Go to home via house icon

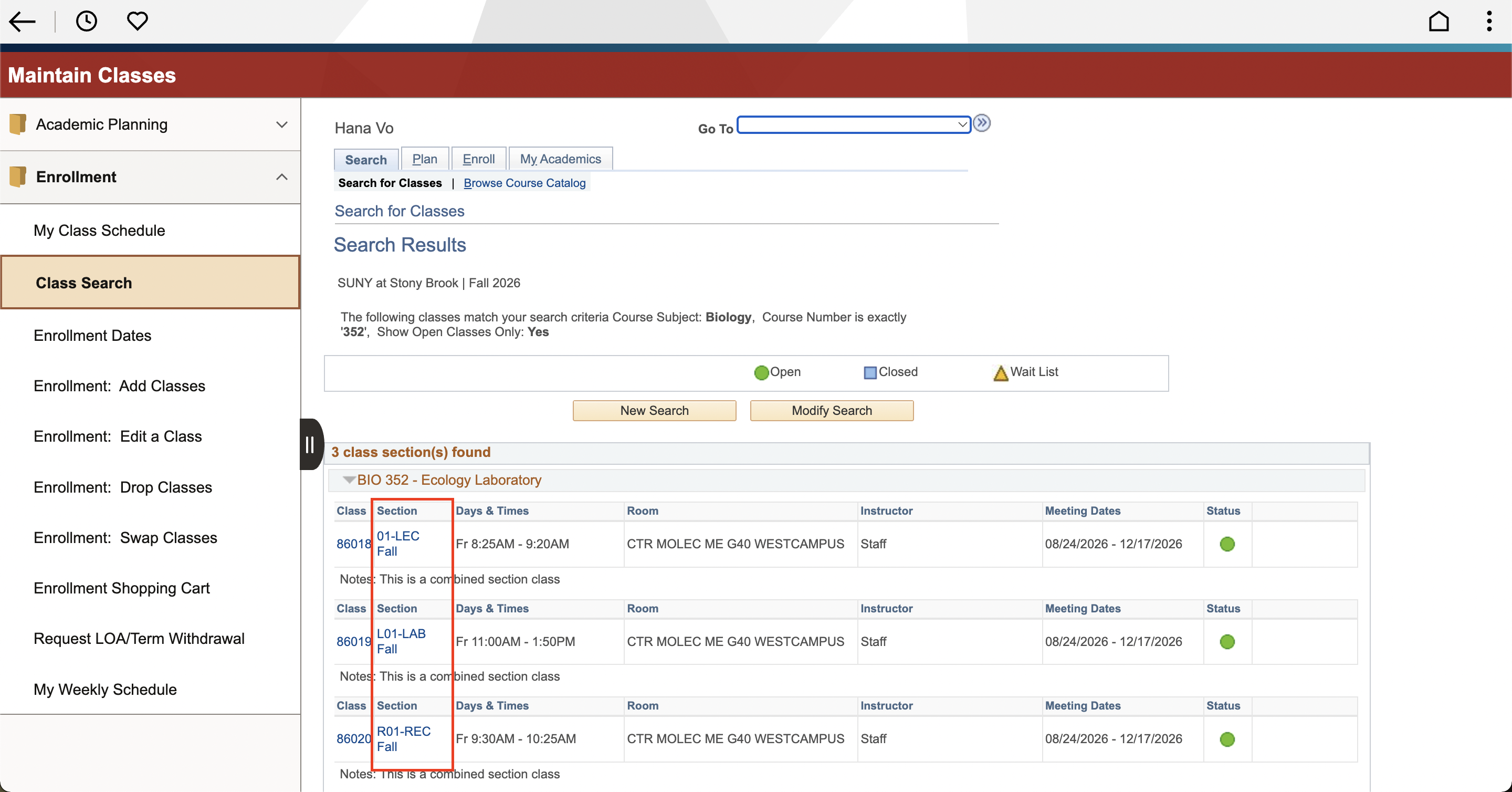1438,22
